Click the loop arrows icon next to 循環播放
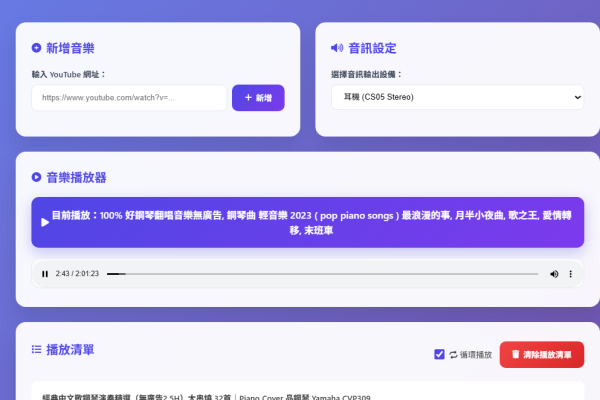 click(x=453, y=354)
